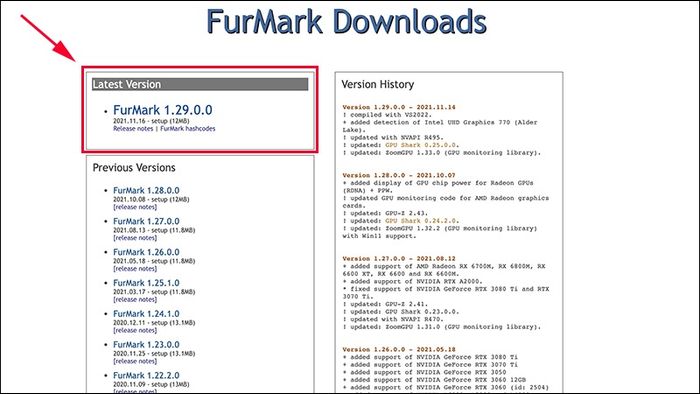Image resolution: width=700 pixels, height=394 pixels.
Task: Open Release notes under FurMark 1.29.0.0
Action: point(133,129)
